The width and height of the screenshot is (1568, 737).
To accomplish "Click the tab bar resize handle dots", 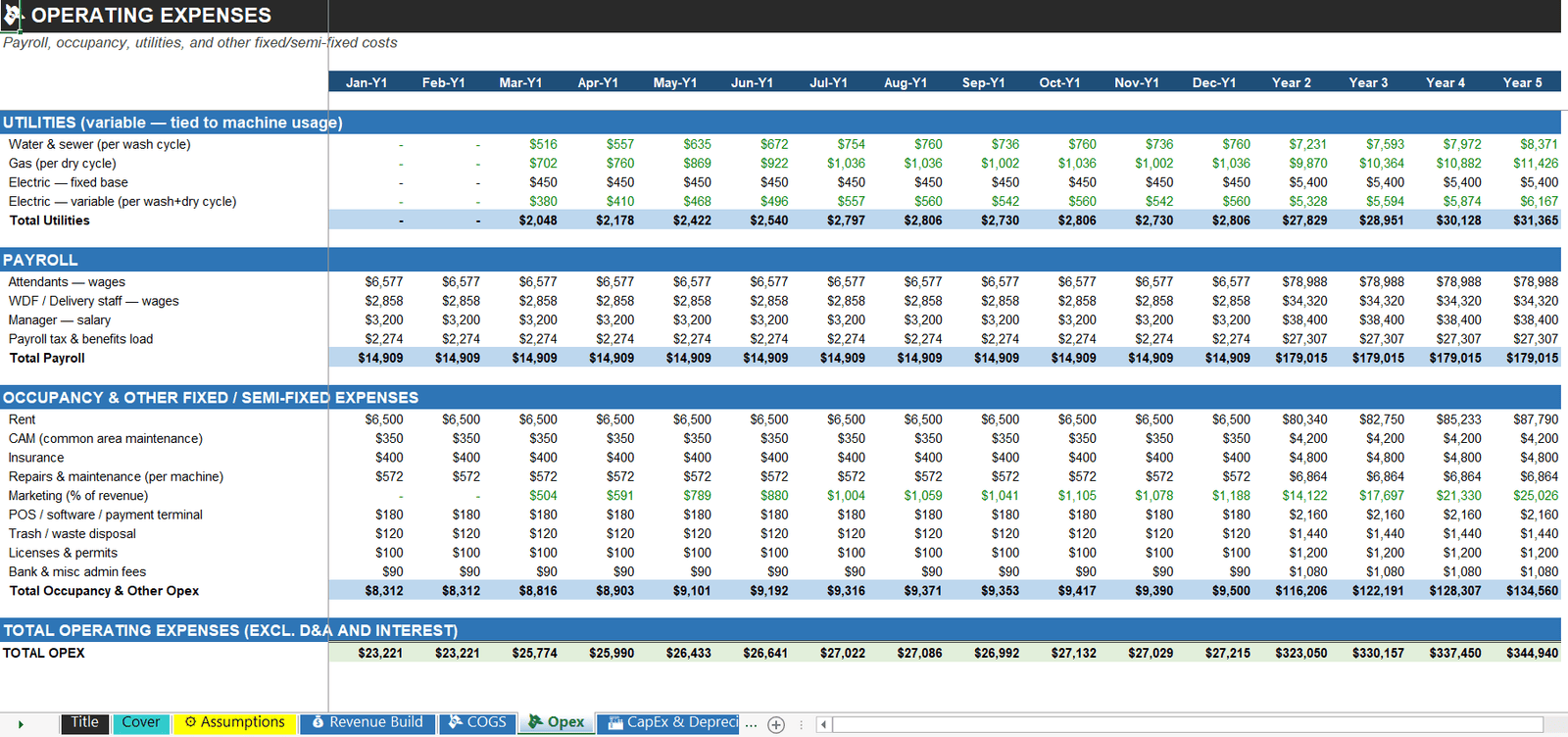I will (802, 724).
